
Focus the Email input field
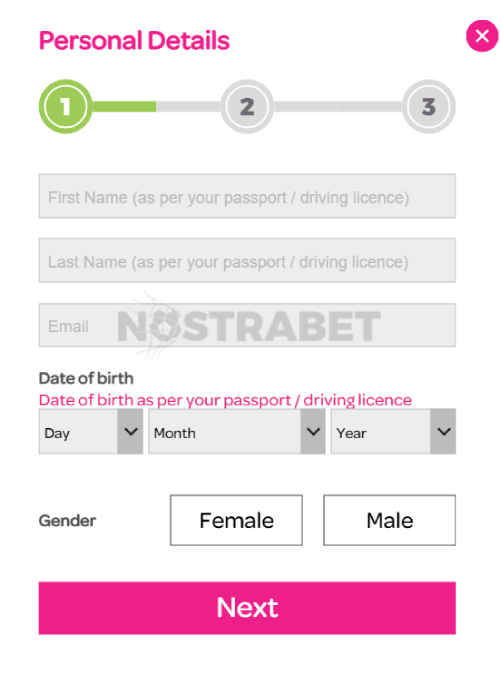(247, 325)
